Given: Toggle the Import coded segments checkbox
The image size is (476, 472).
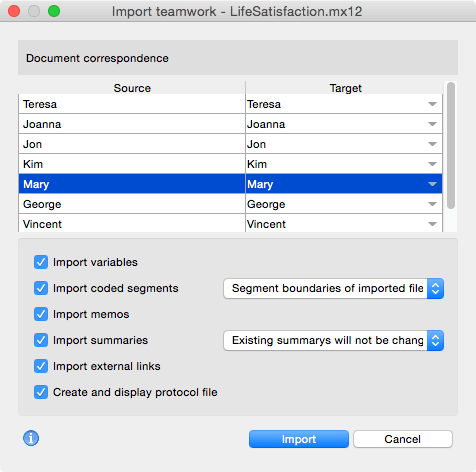Looking at the screenshot, I should [41, 288].
